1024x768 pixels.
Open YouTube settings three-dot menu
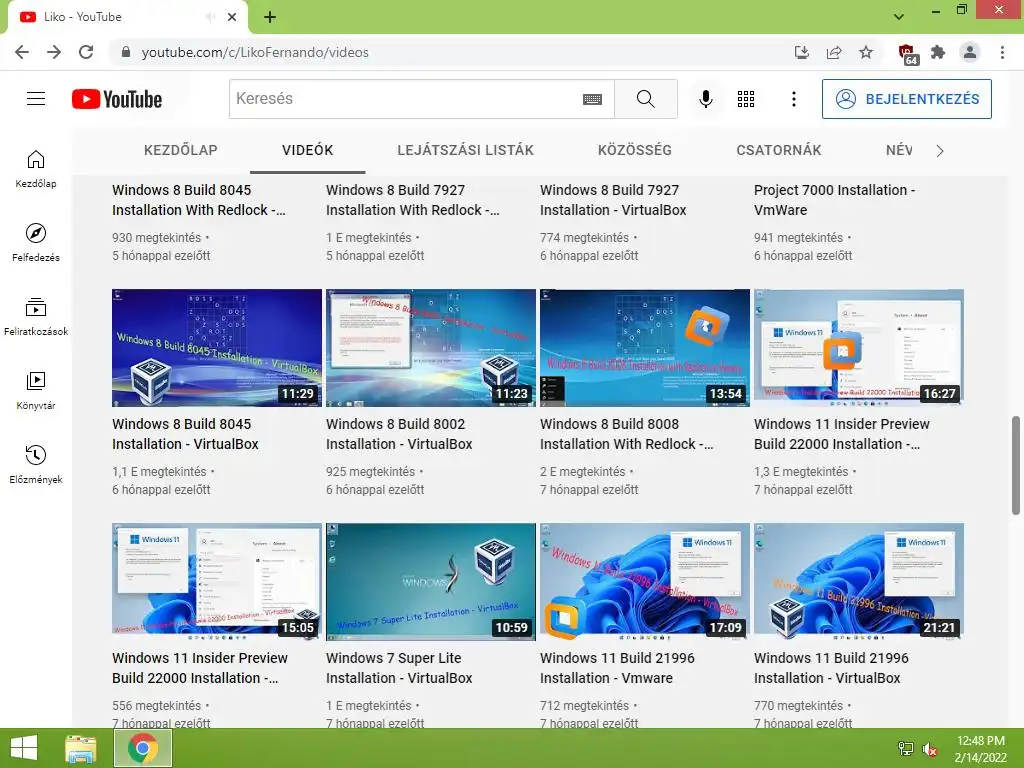[793, 99]
